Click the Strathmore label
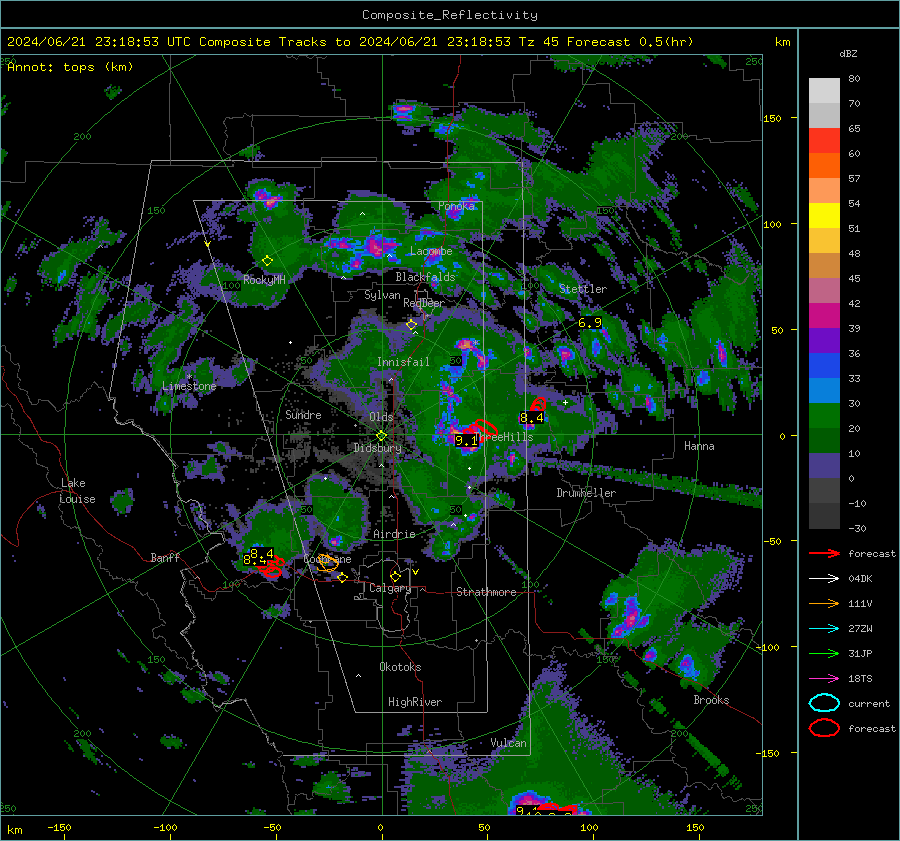 tap(486, 592)
